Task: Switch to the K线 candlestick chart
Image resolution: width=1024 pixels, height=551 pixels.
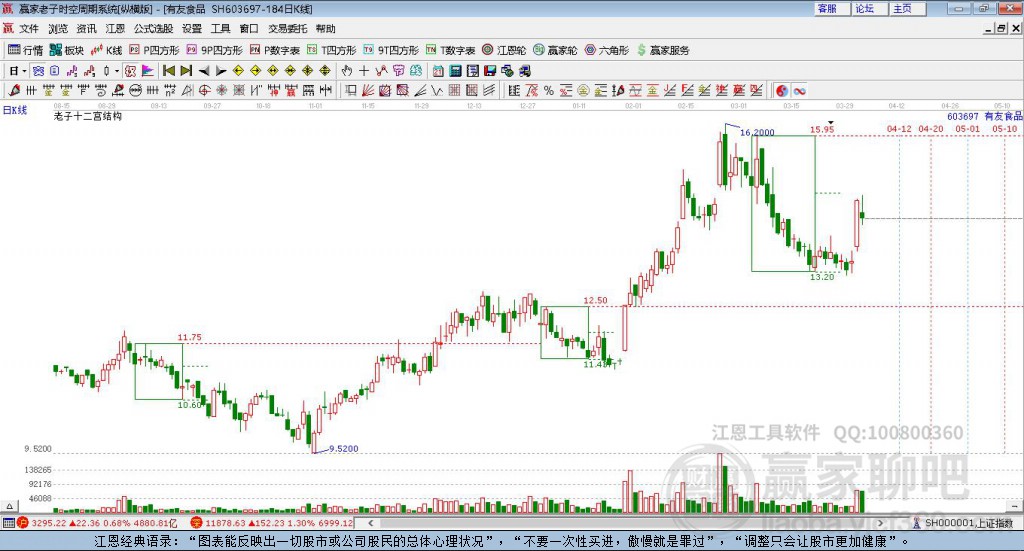Action: click(x=106, y=50)
